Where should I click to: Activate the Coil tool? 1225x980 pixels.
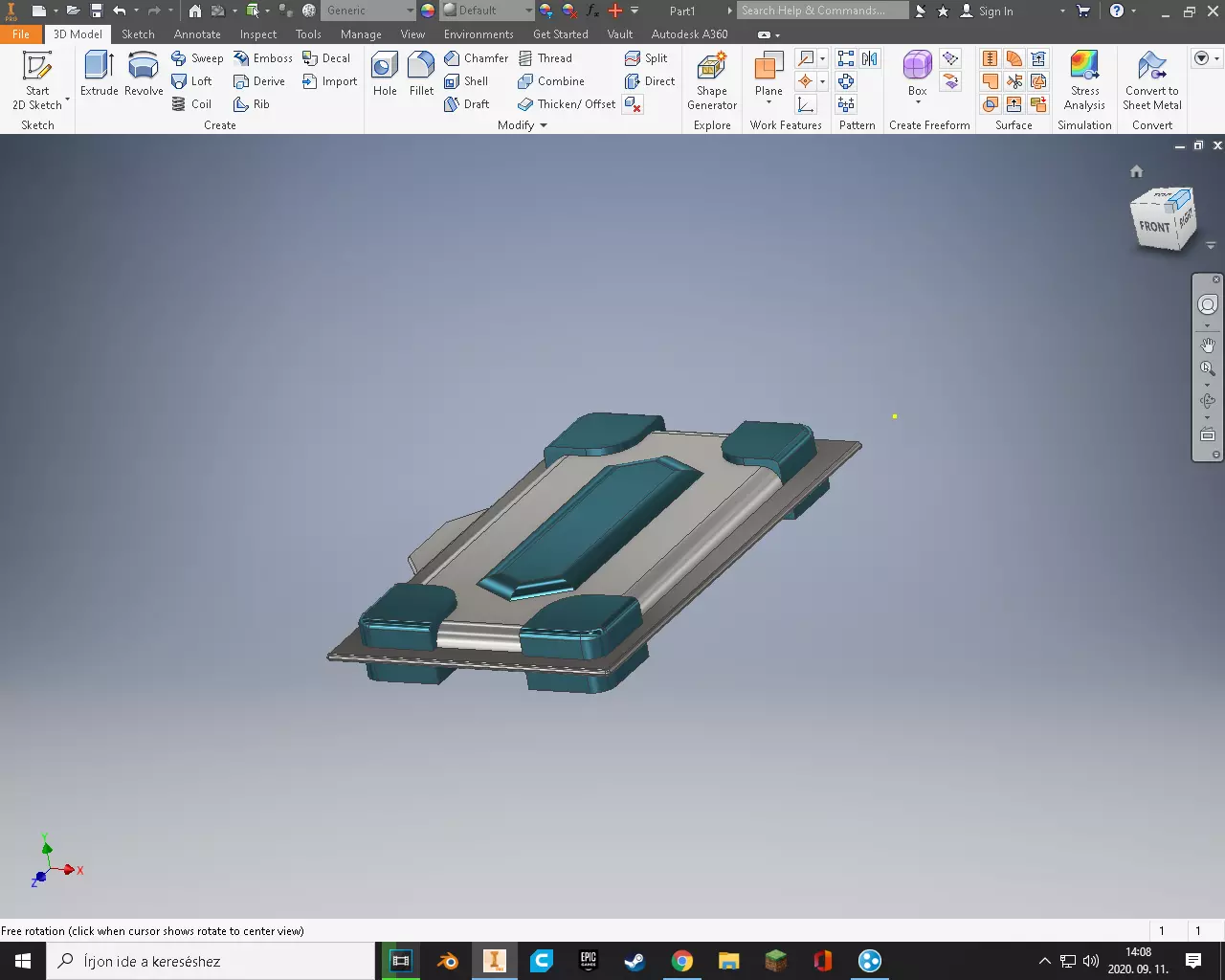pyautogui.click(x=191, y=104)
